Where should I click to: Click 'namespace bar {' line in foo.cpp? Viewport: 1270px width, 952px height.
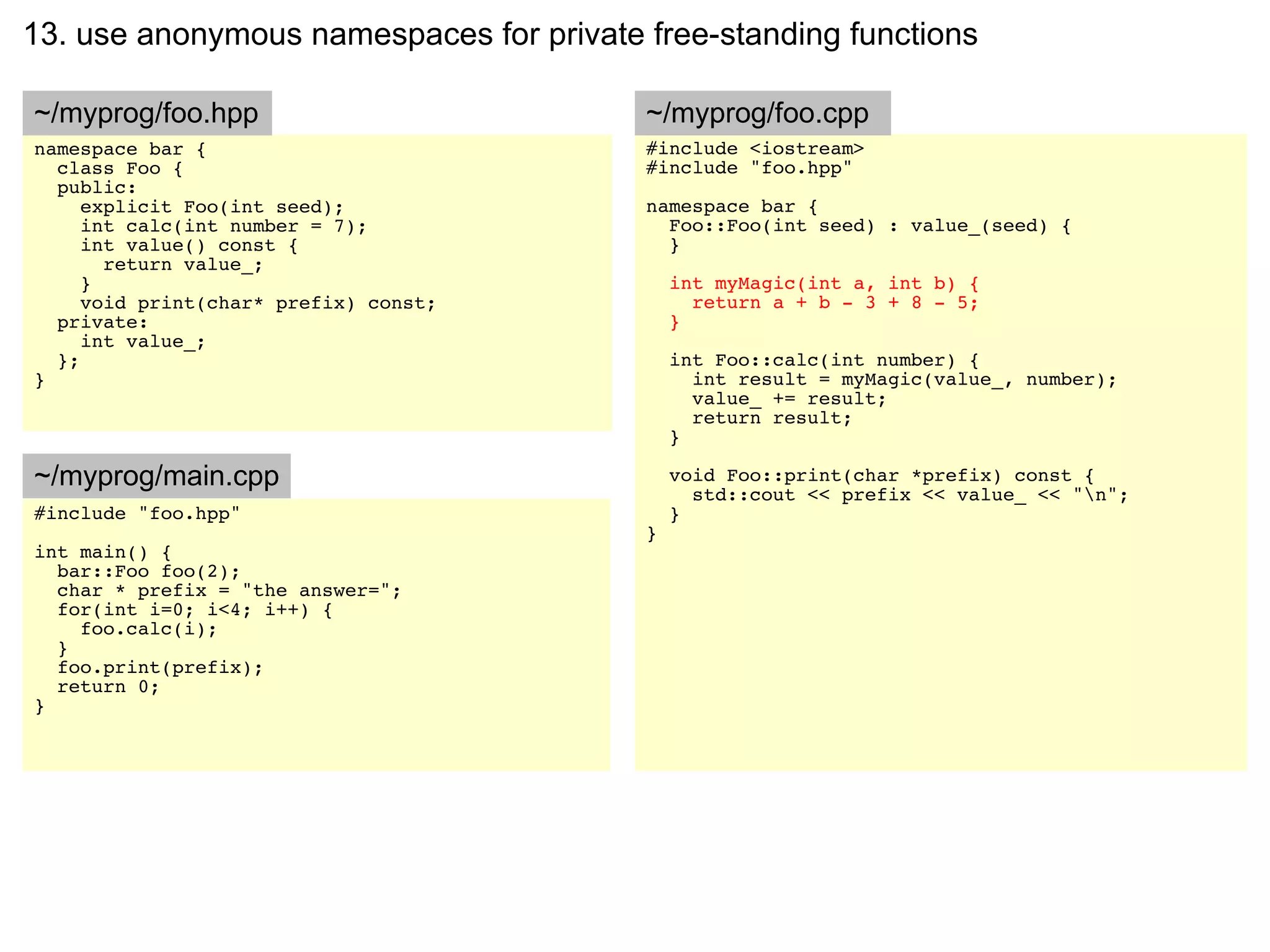coord(732,207)
